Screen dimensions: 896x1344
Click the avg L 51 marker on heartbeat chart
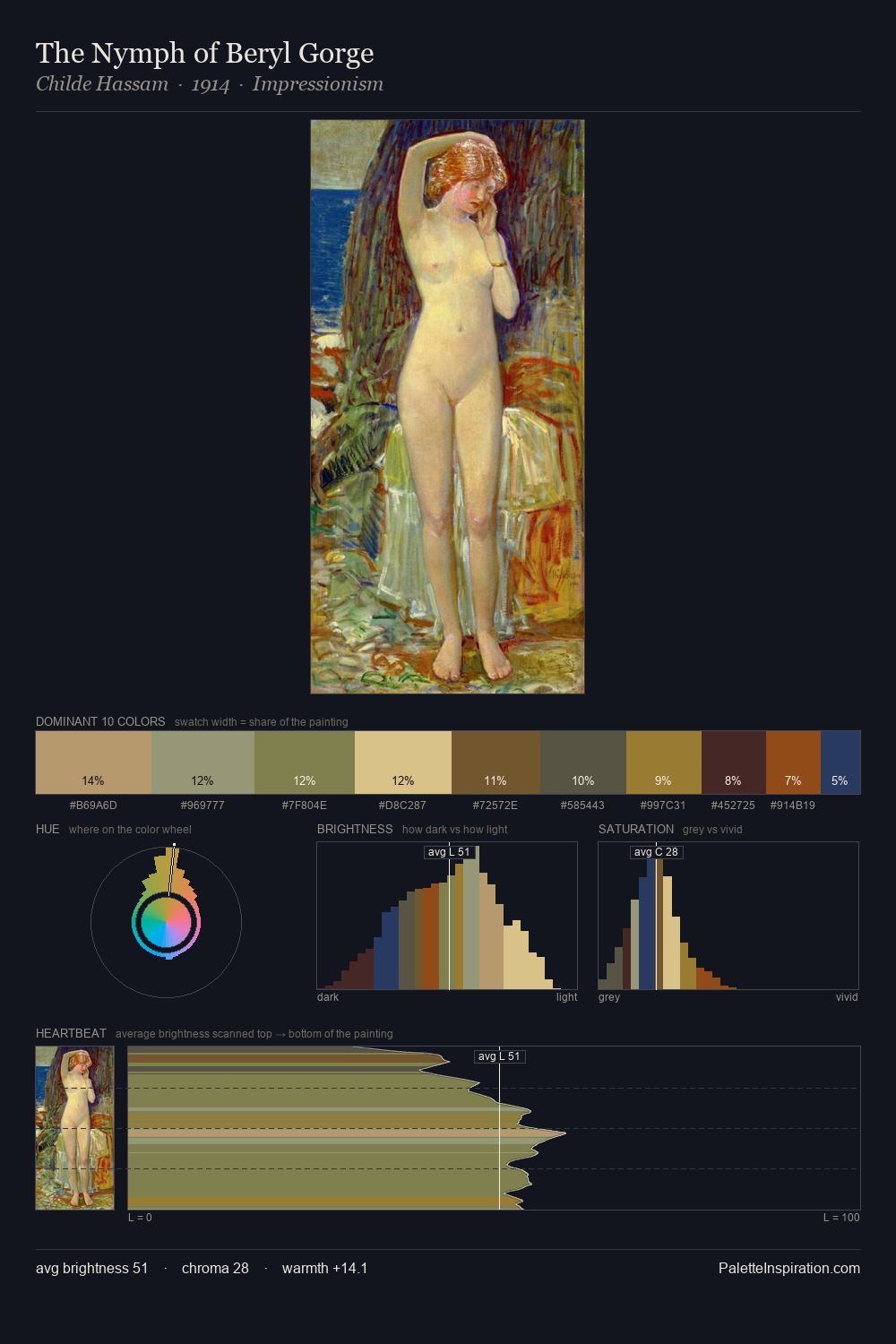click(499, 1056)
